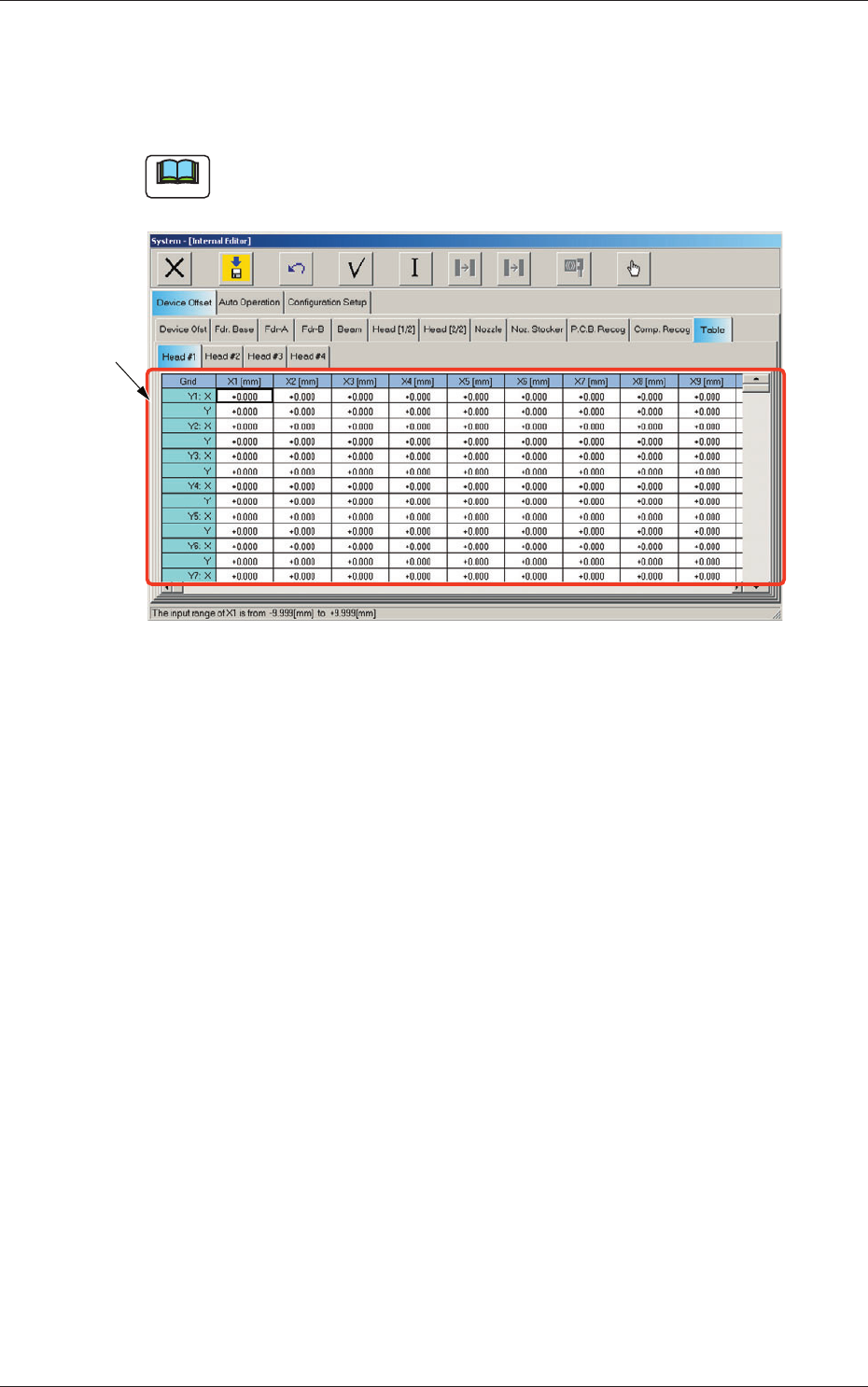Open the Noz. Stocker sub-tab

pyautogui.click(x=537, y=329)
